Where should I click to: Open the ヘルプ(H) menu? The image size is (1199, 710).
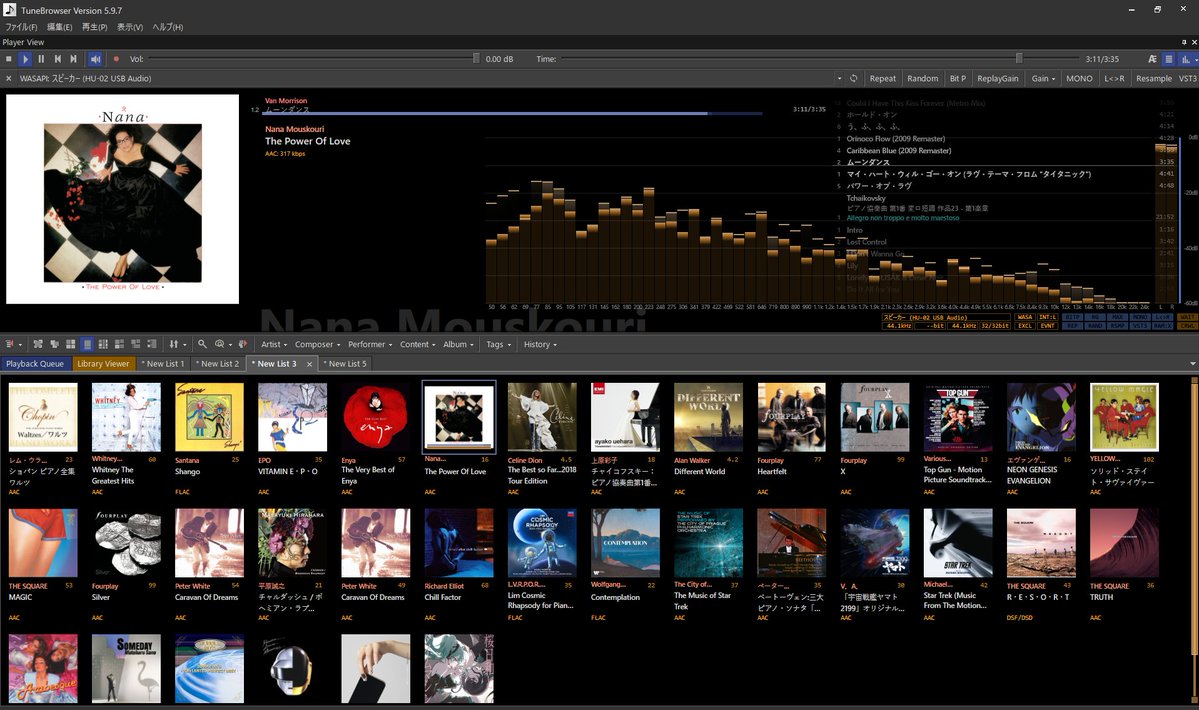point(167,28)
